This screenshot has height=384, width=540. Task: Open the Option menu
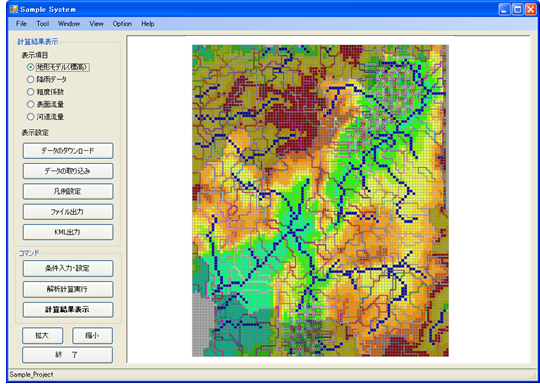pos(122,24)
